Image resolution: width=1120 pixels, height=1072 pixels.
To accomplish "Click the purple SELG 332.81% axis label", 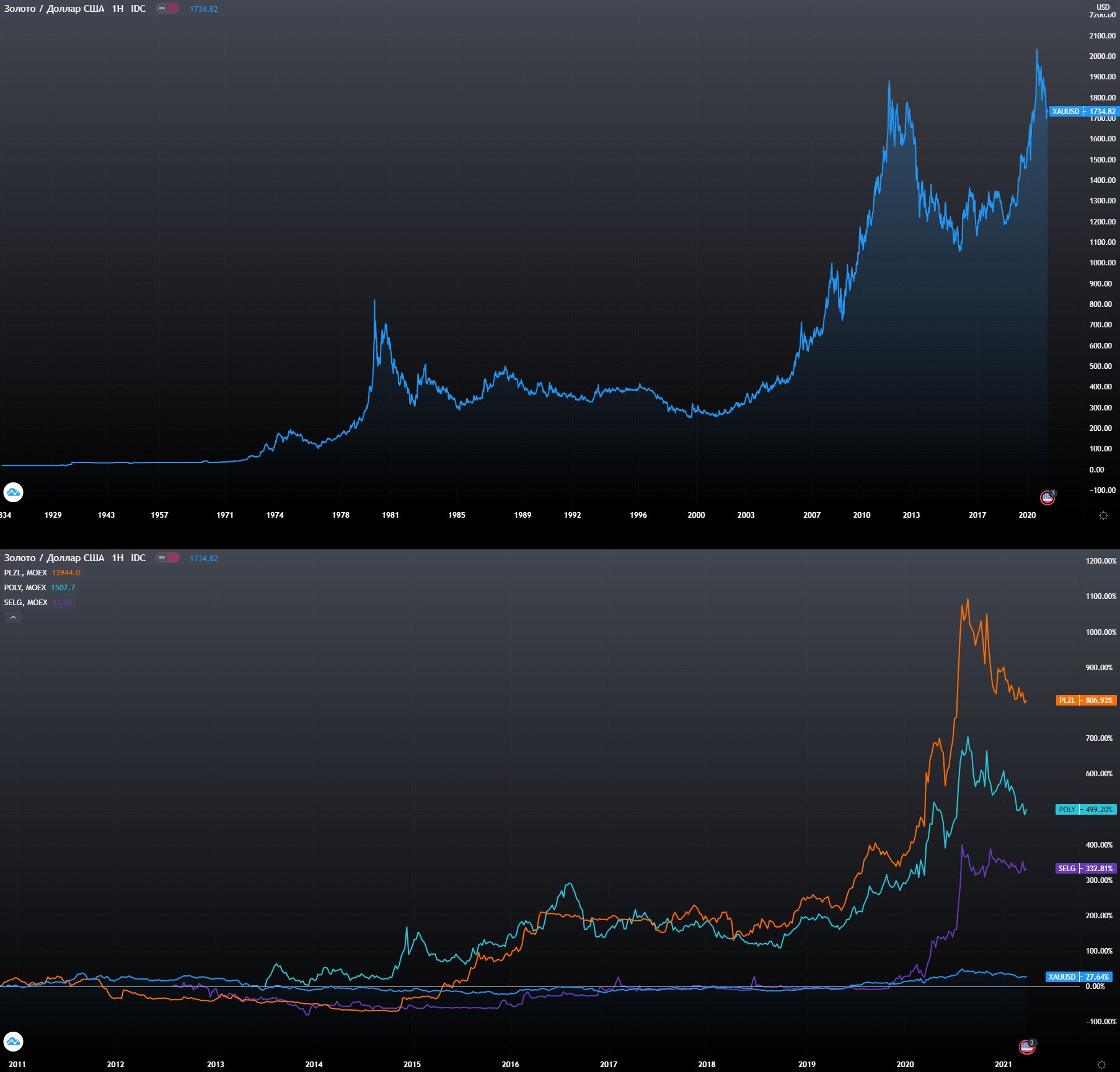I will [1086, 869].
